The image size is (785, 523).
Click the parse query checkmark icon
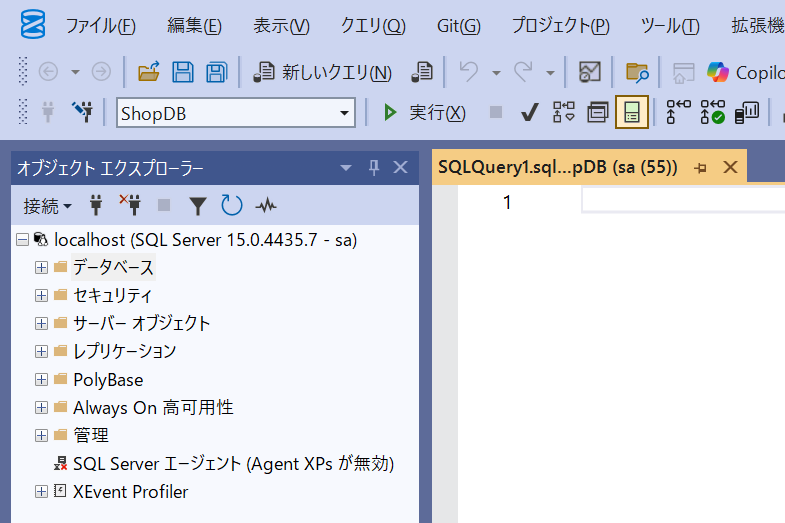point(529,113)
